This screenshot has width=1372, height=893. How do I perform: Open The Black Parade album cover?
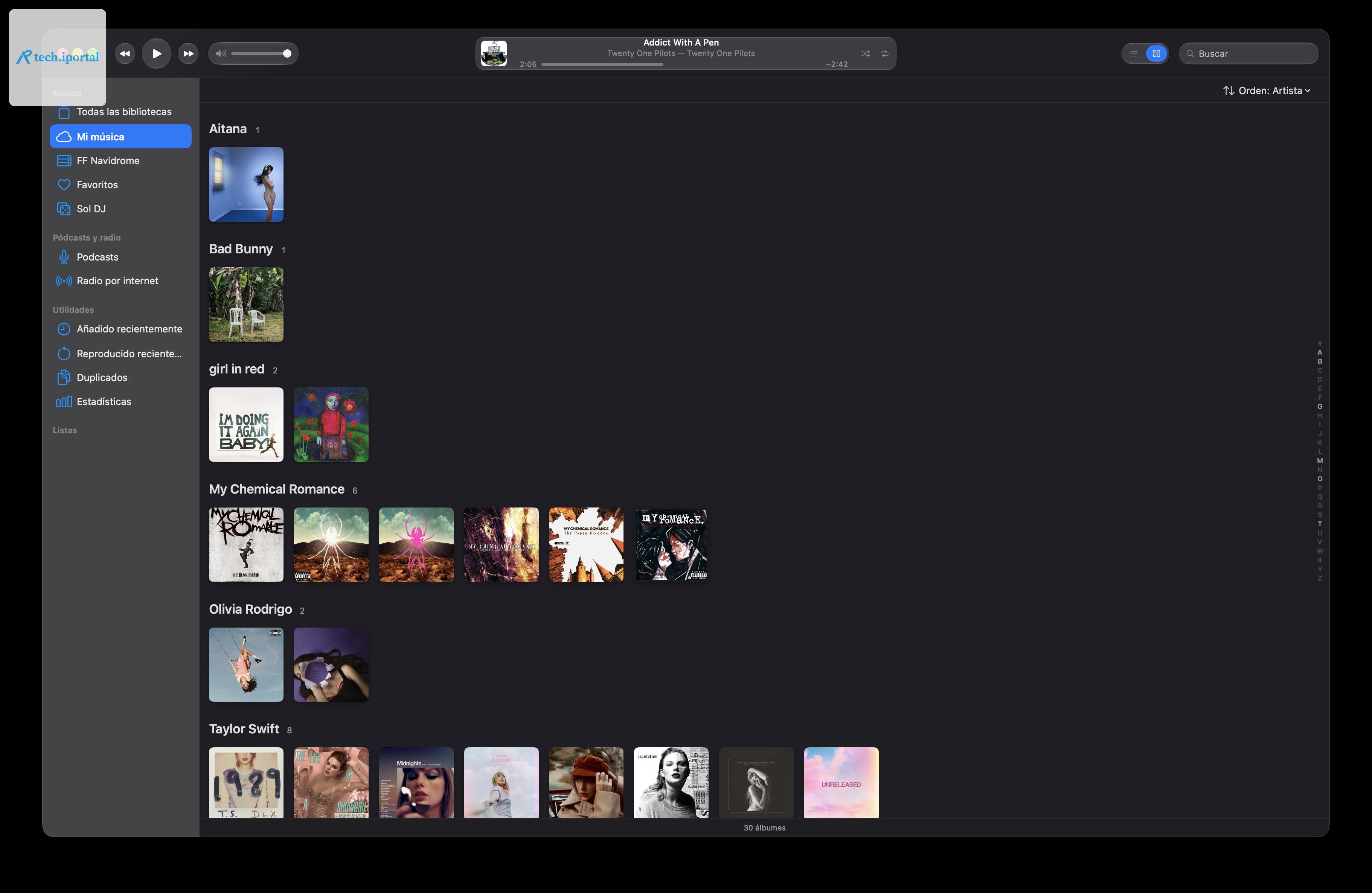pyautogui.click(x=246, y=545)
